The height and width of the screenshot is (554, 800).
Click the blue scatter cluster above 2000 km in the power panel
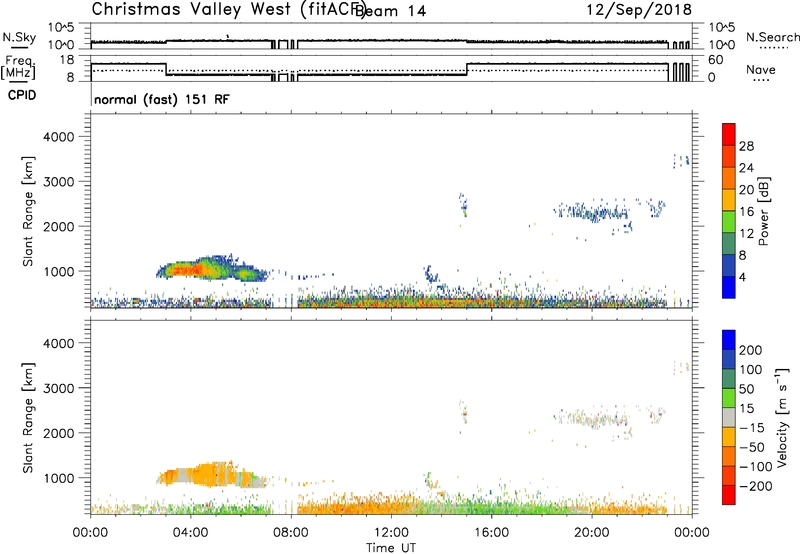(x=593, y=211)
